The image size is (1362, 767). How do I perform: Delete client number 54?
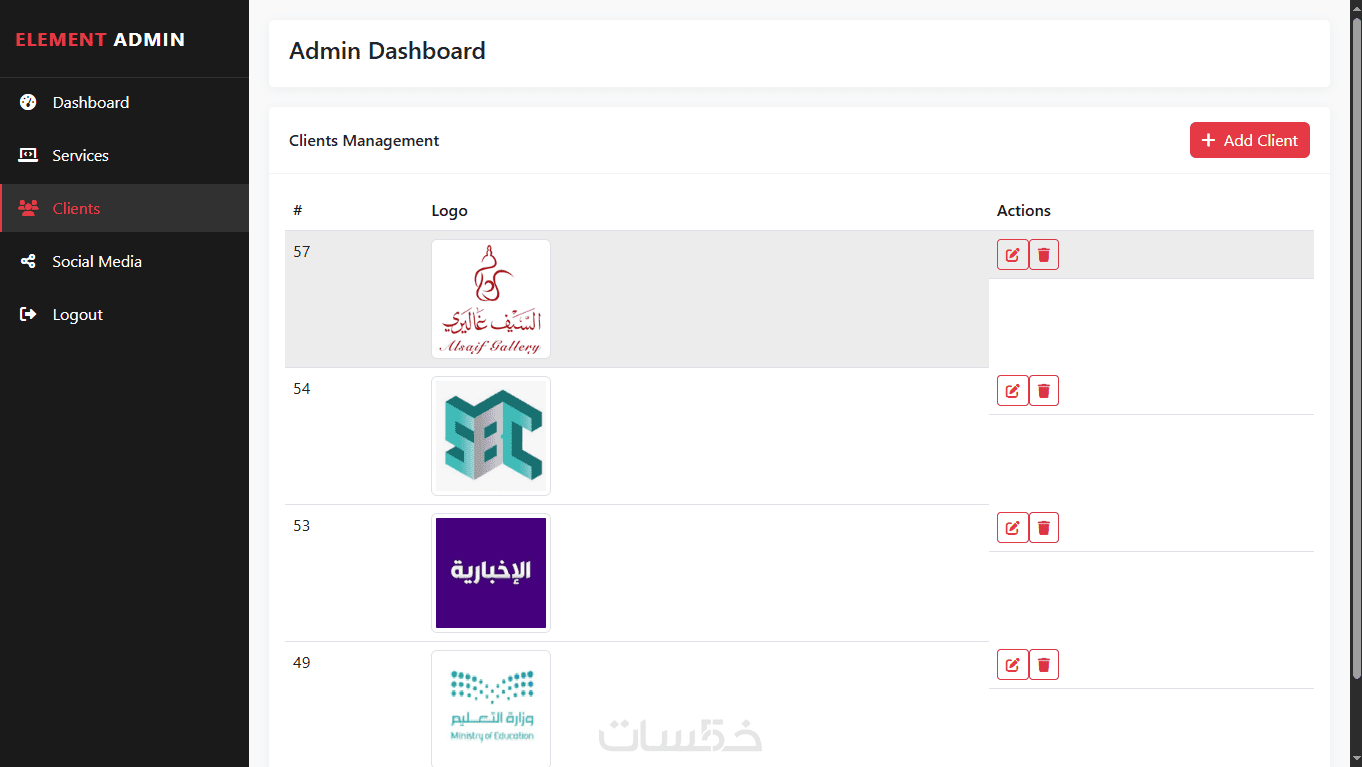coord(1044,391)
